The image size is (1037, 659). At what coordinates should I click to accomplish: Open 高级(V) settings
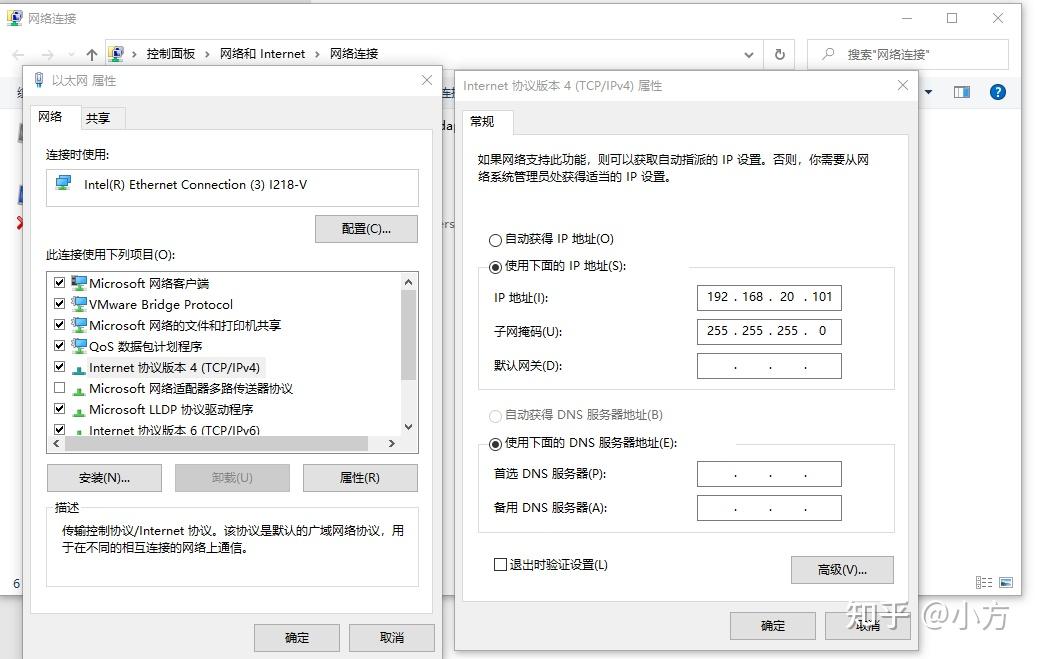point(842,569)
